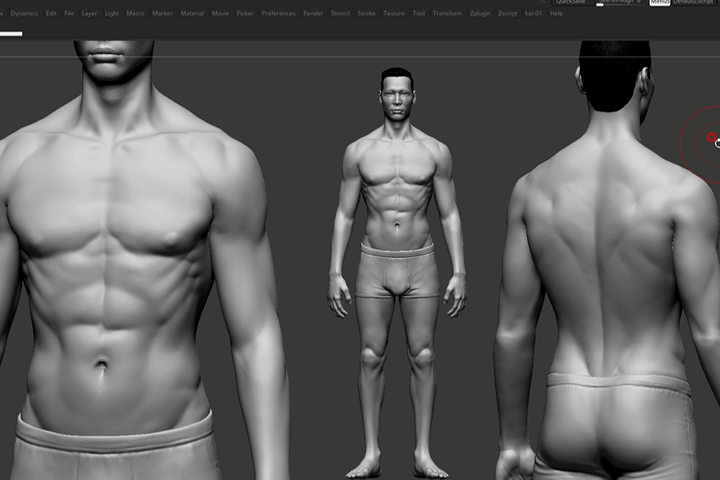Open the Texture menu
720x480 pixels.
point(394,13)
